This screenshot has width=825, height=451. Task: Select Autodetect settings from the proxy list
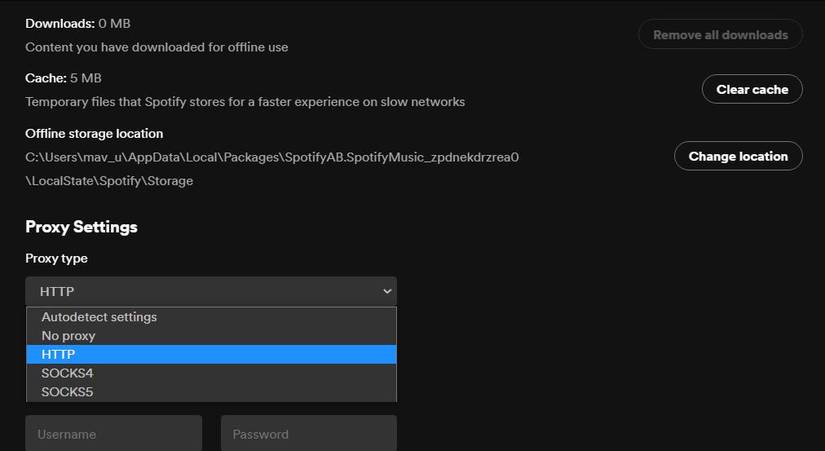coord(99,317)
